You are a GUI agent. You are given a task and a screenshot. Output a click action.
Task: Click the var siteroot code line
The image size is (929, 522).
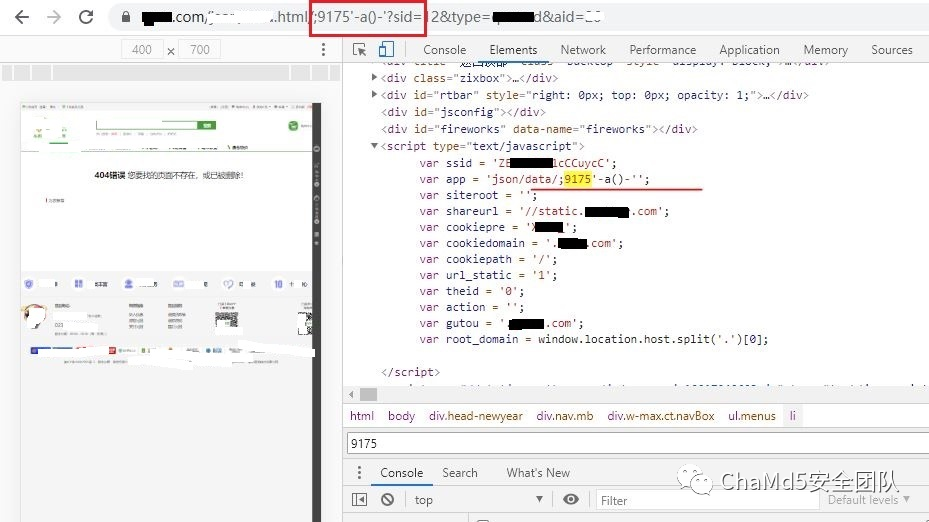pyautogui.click(x=478, y=195)
